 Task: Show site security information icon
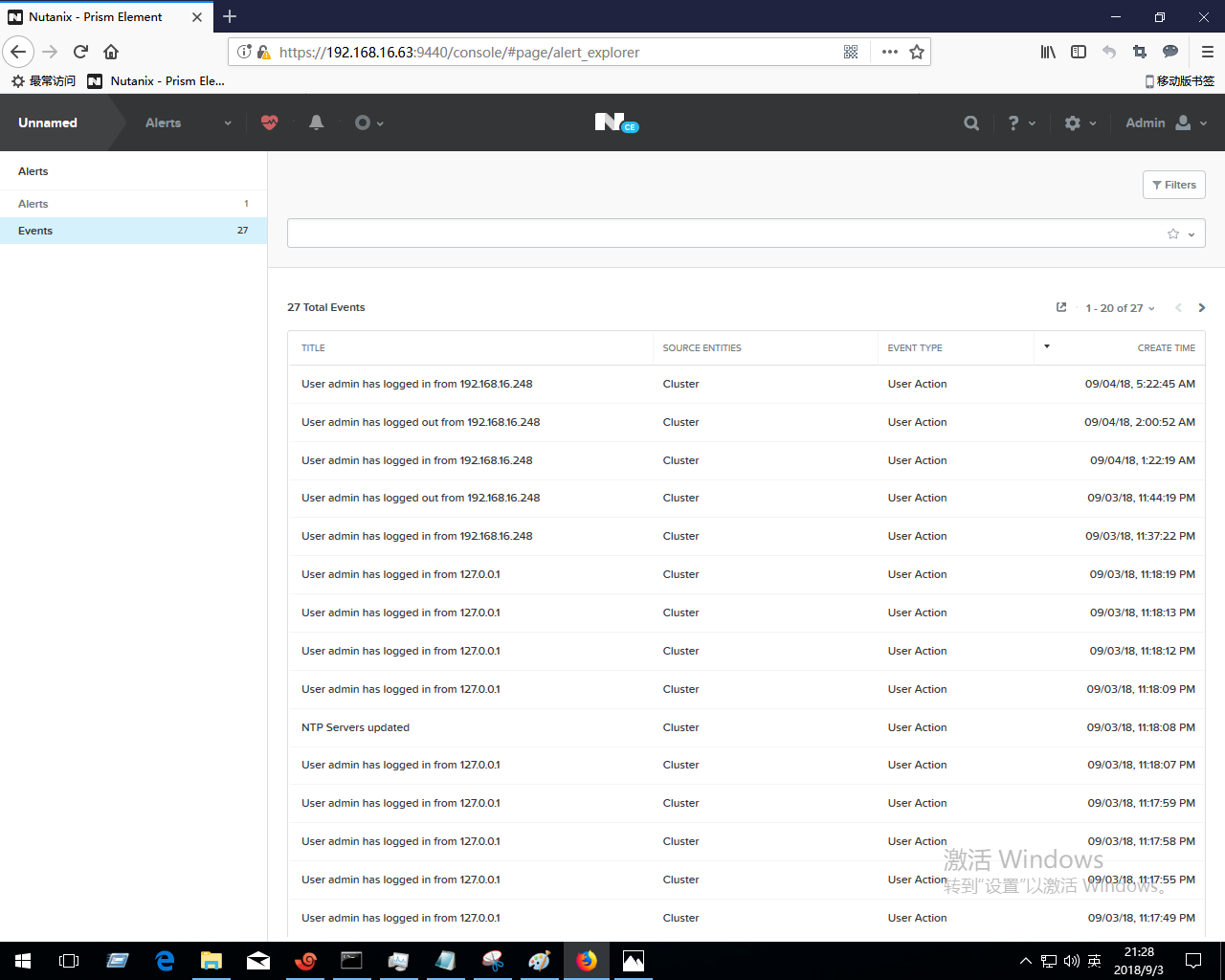(x=245, y=52)
